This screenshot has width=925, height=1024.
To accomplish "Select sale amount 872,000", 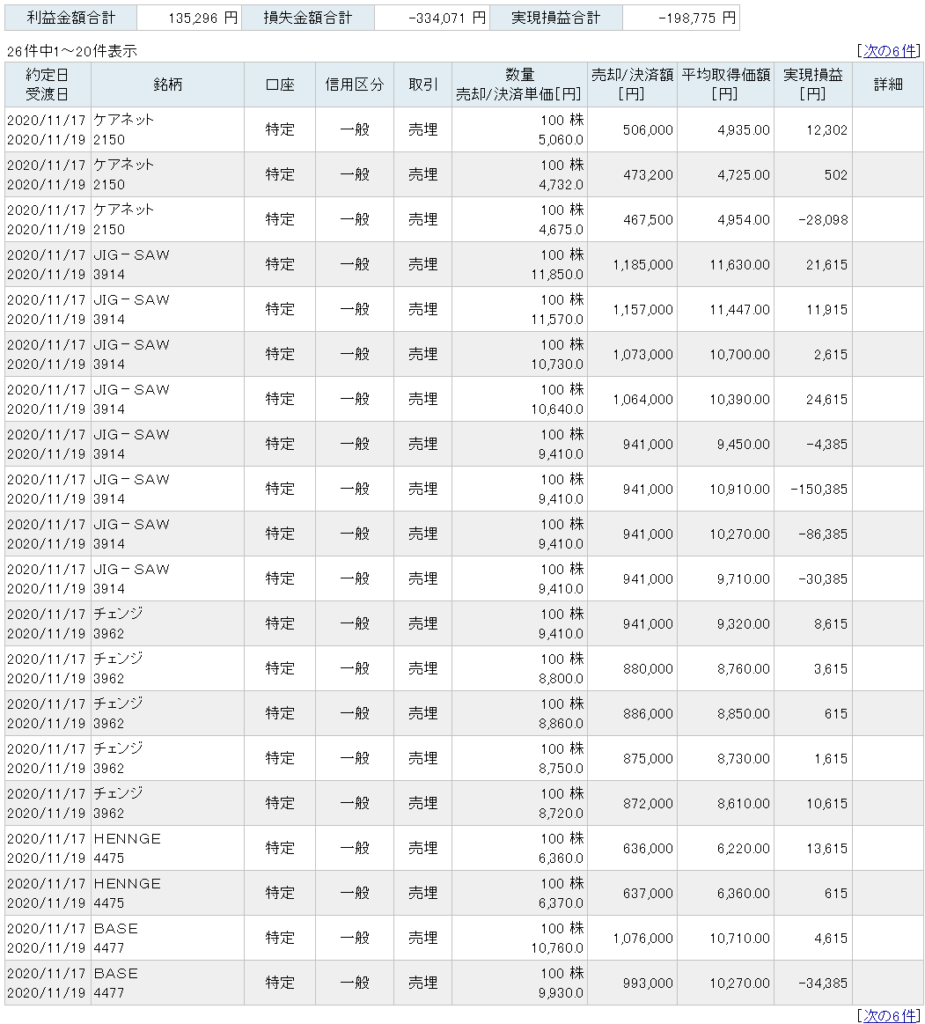I will click(647, 804).
